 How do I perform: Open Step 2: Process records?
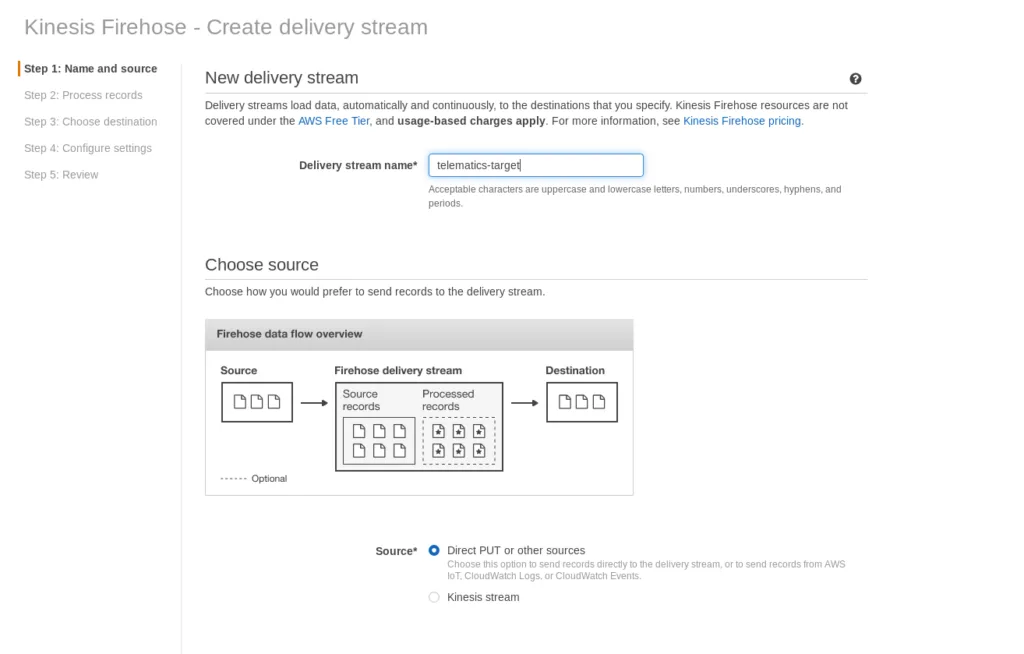tap(83, 95)
